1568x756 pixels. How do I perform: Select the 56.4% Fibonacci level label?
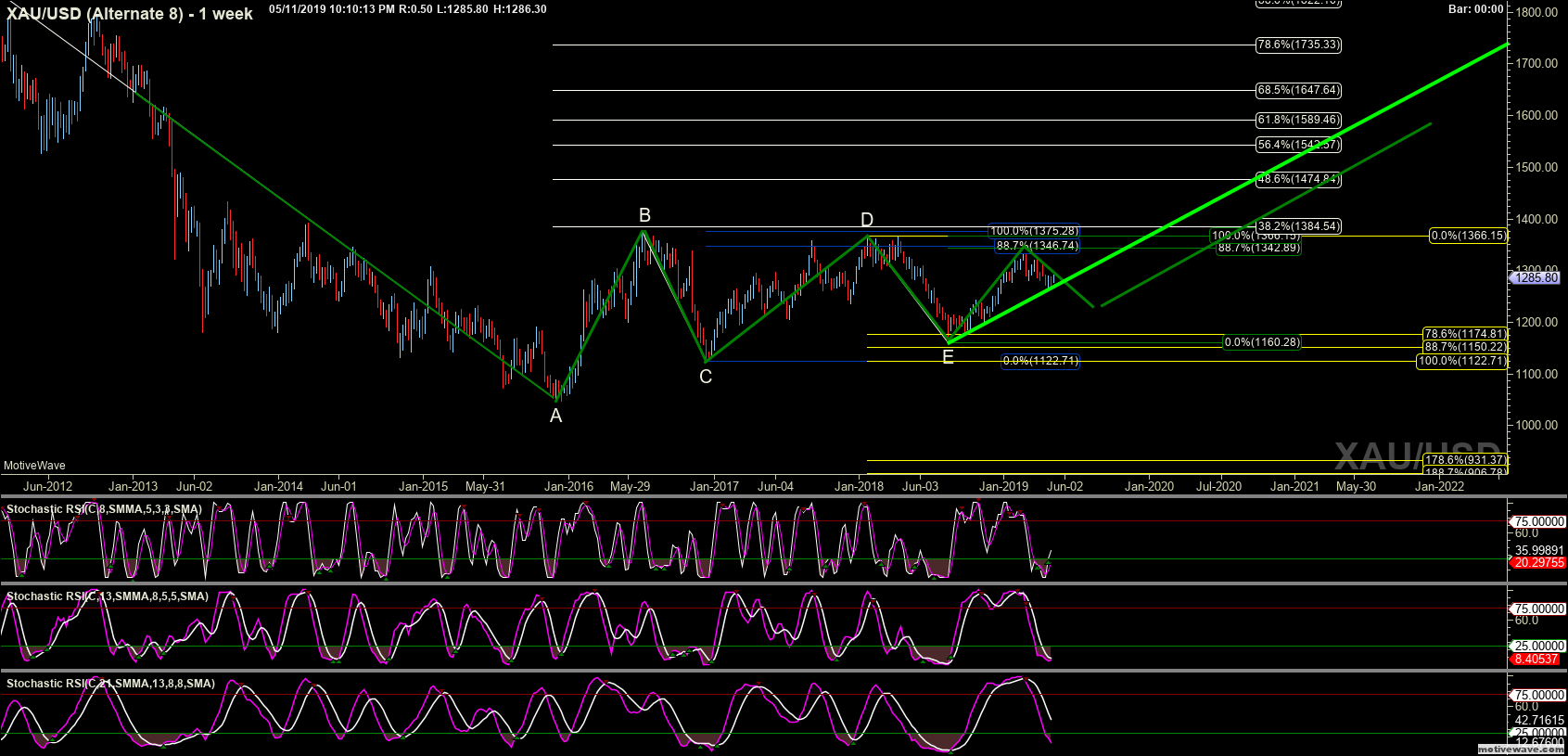click(x=1298, y=145)
